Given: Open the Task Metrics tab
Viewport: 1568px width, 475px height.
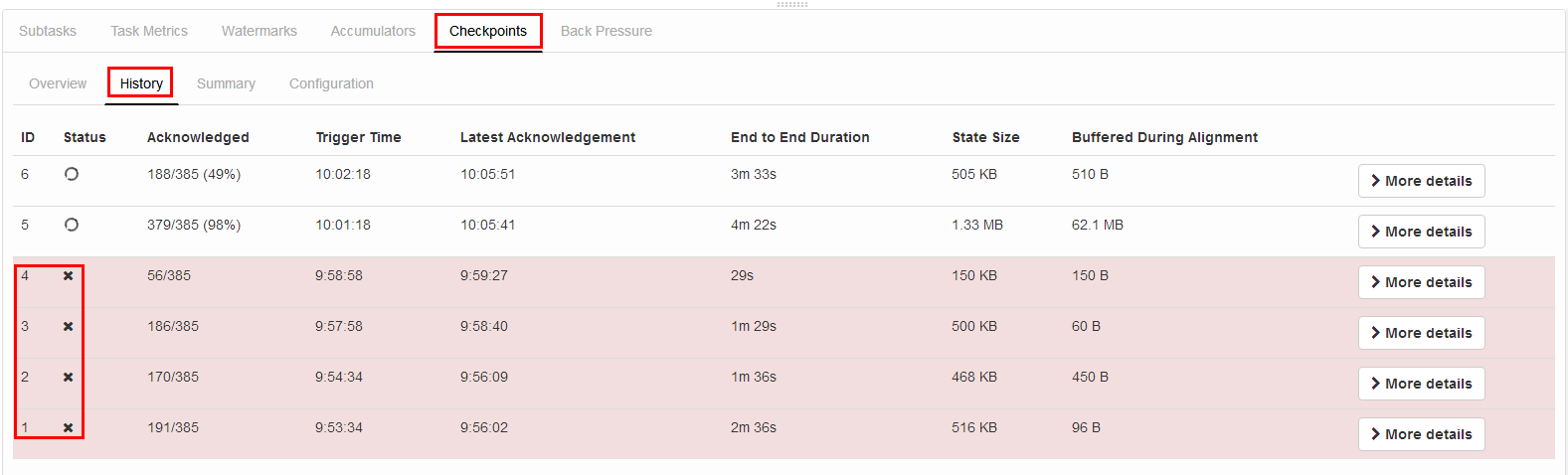Looking at the screenshot, I should pyautogui.click(x=149, y=31).
